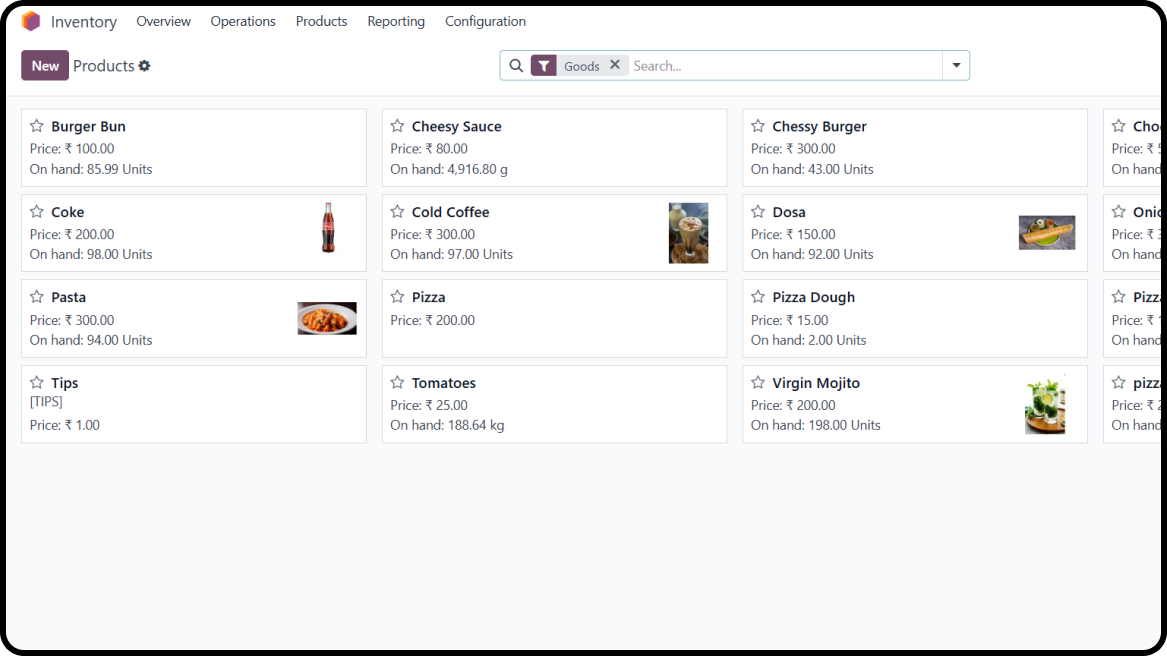Click the Inventory app icon

pyautogui.click(x=30, y=20)
